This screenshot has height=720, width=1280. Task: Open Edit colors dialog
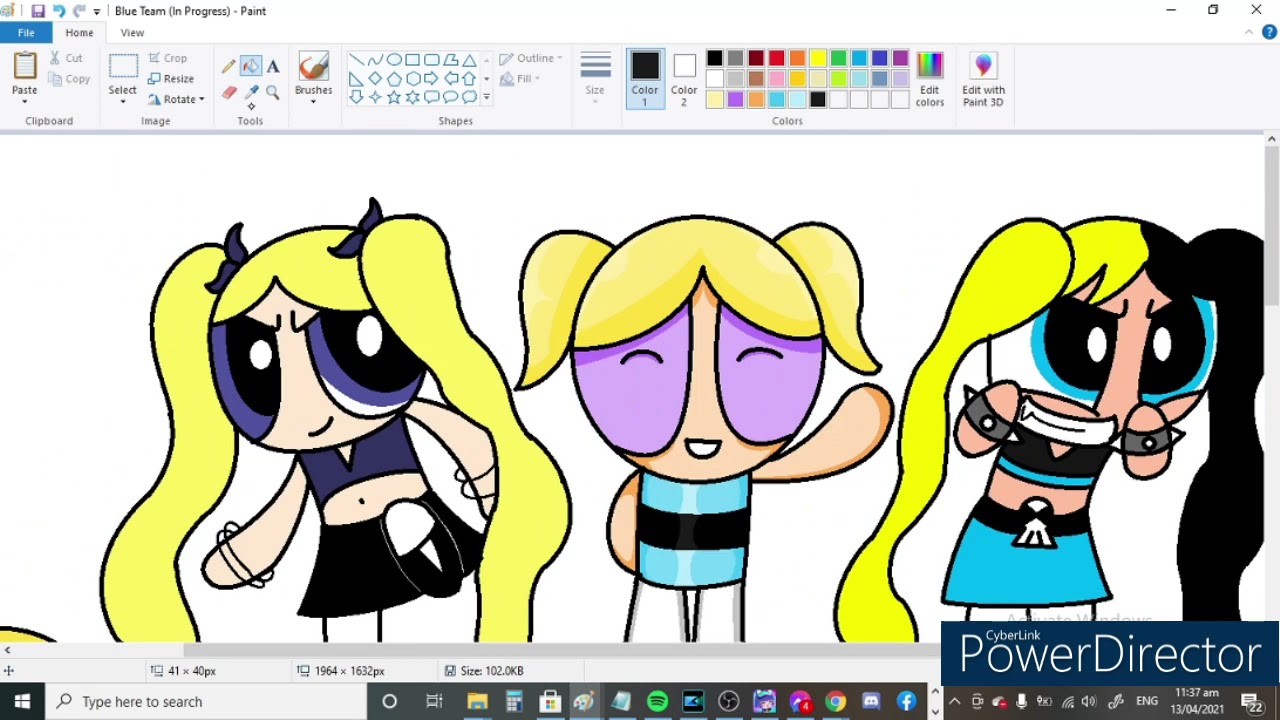tap(929, 79)
